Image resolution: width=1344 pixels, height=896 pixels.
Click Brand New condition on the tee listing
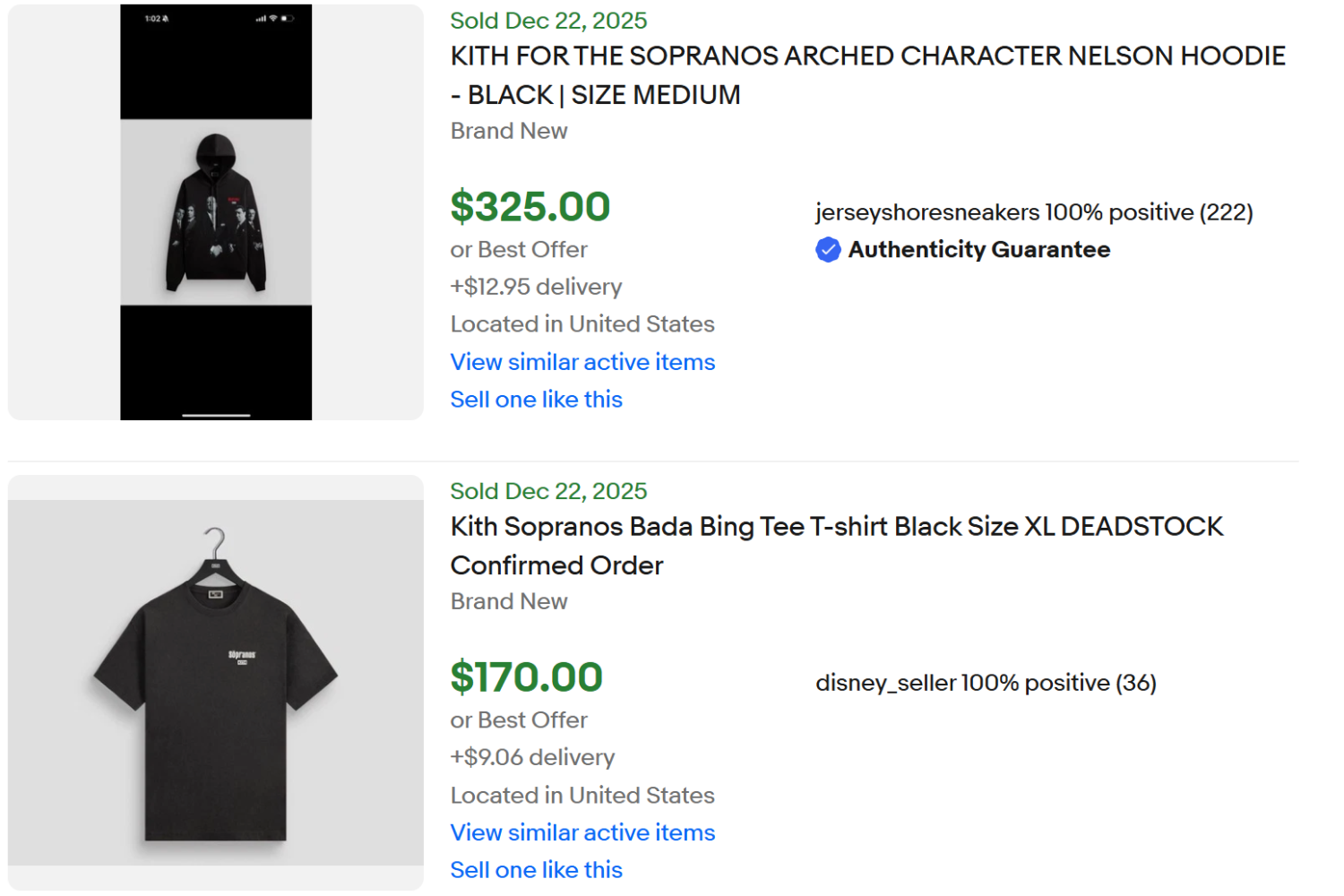(x=508, y=601)
